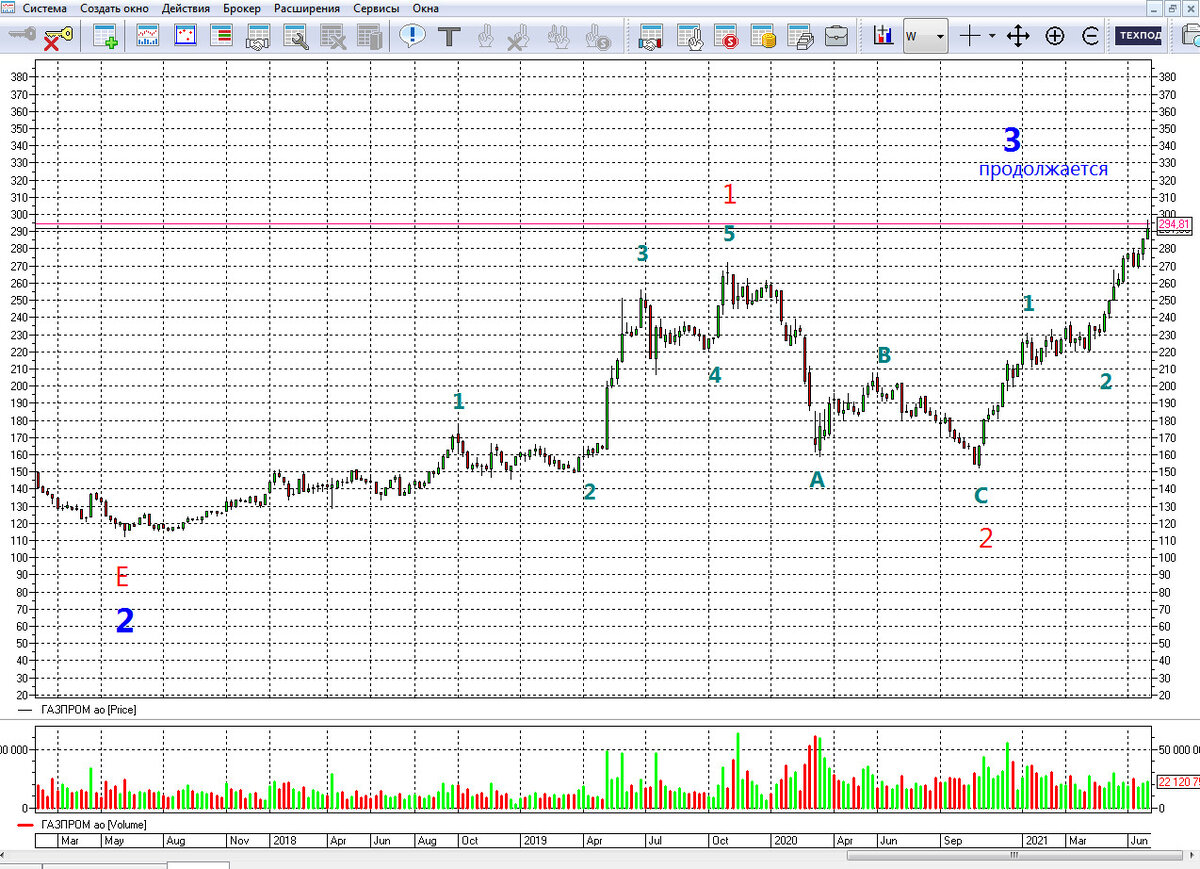Screen dimensions: 1200x869
Task: Click the table with green plus icon
Action: (x=104, y=39)
